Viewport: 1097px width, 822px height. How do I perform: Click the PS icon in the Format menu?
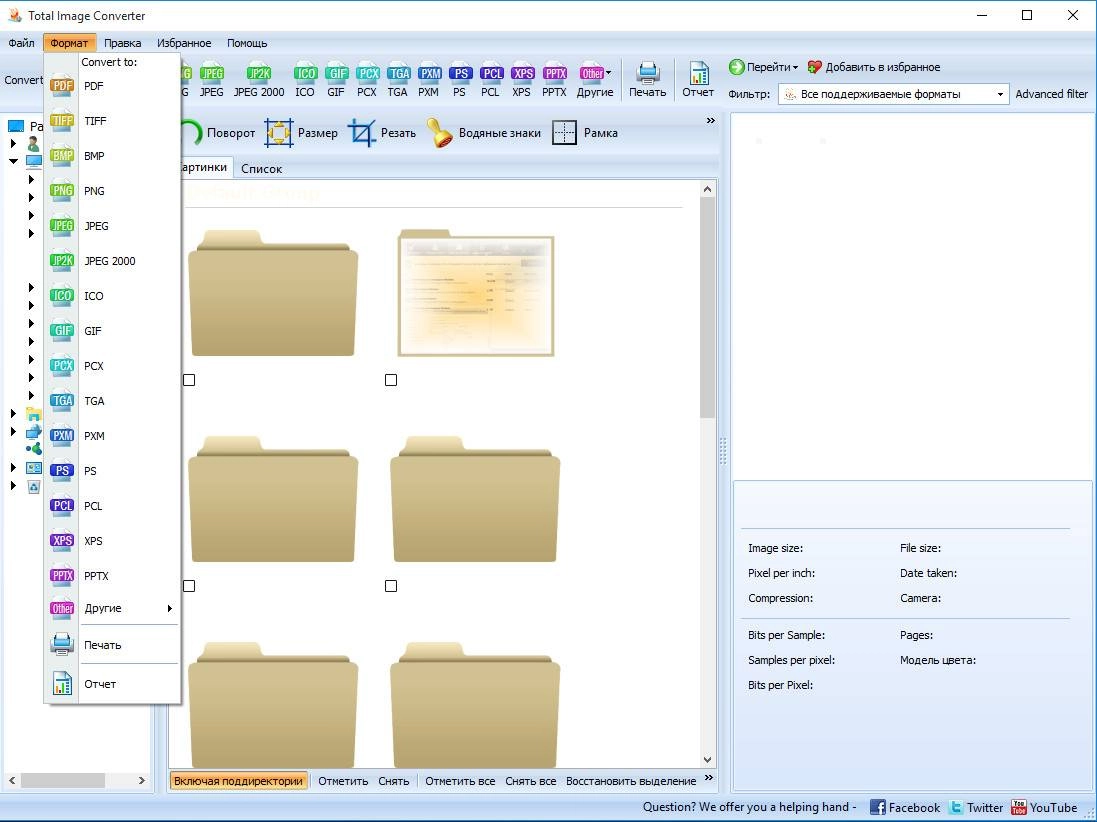(x=62, y=471)
